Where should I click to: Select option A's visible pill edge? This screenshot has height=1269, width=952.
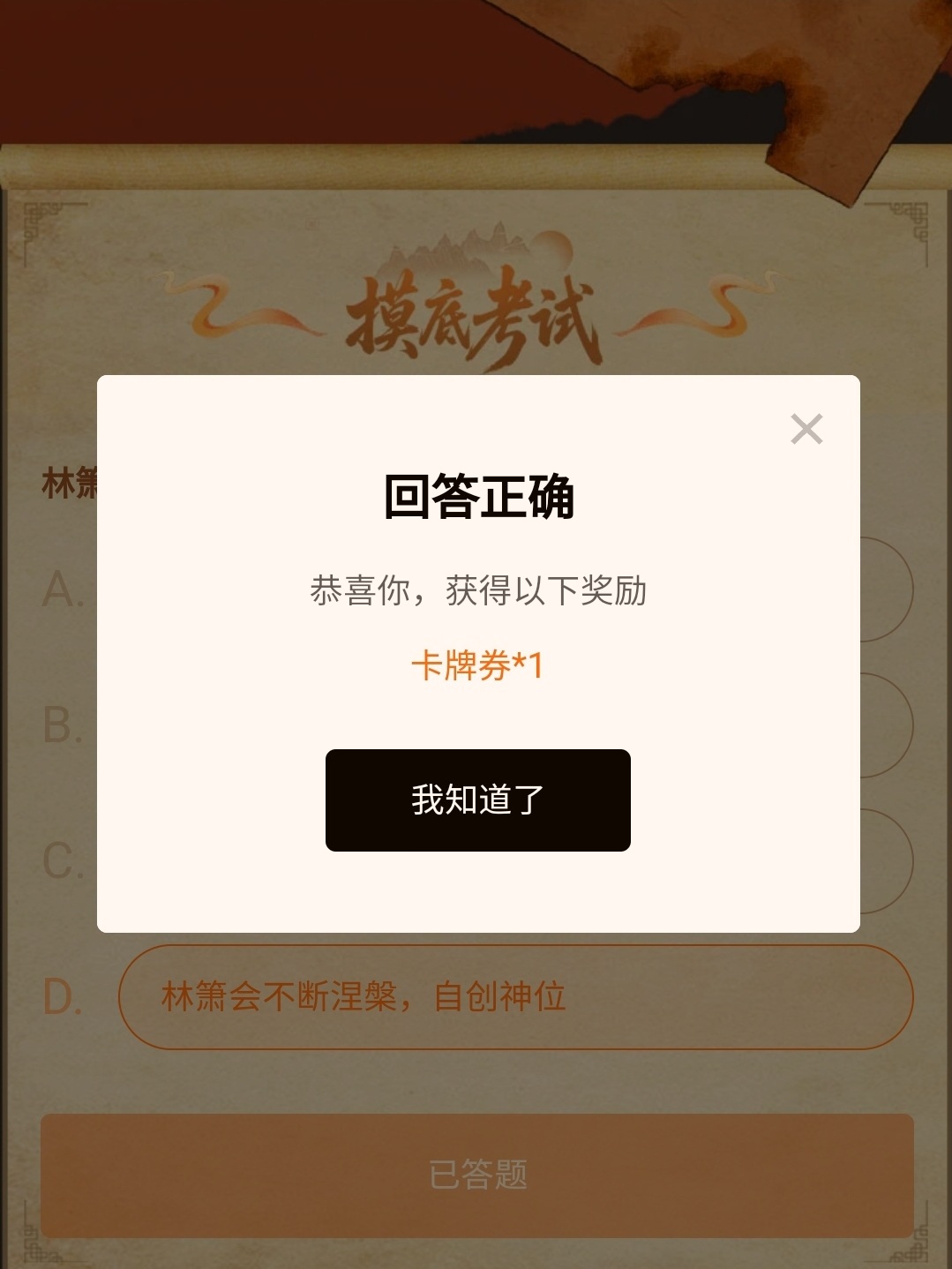887,589
